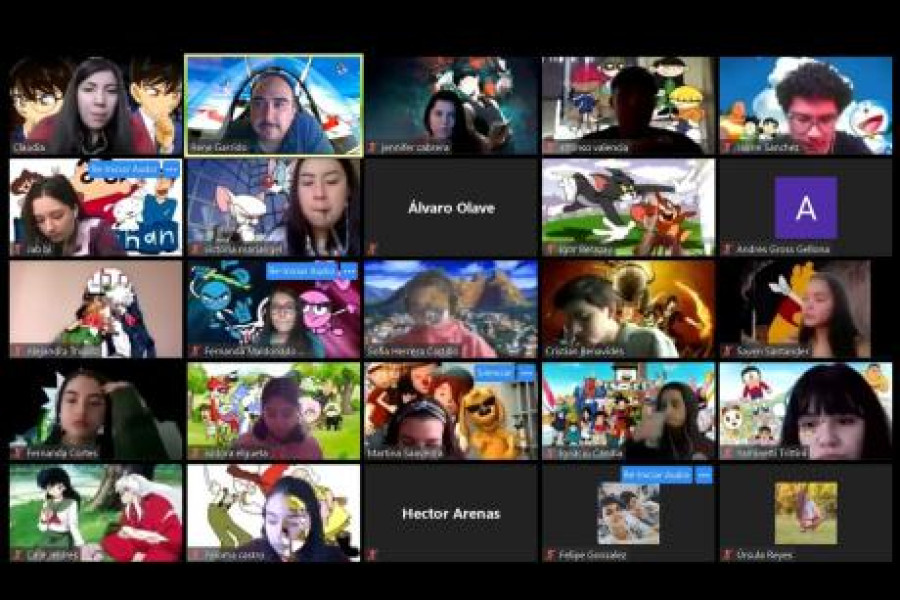Select Rene Garrido's highlighted video tile
Viewport: 900px width, 600px height.
(273, 104)
